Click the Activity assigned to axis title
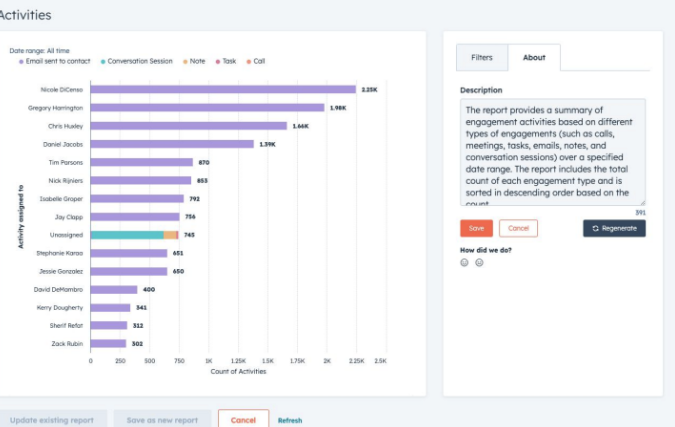 tap(21, 217)
